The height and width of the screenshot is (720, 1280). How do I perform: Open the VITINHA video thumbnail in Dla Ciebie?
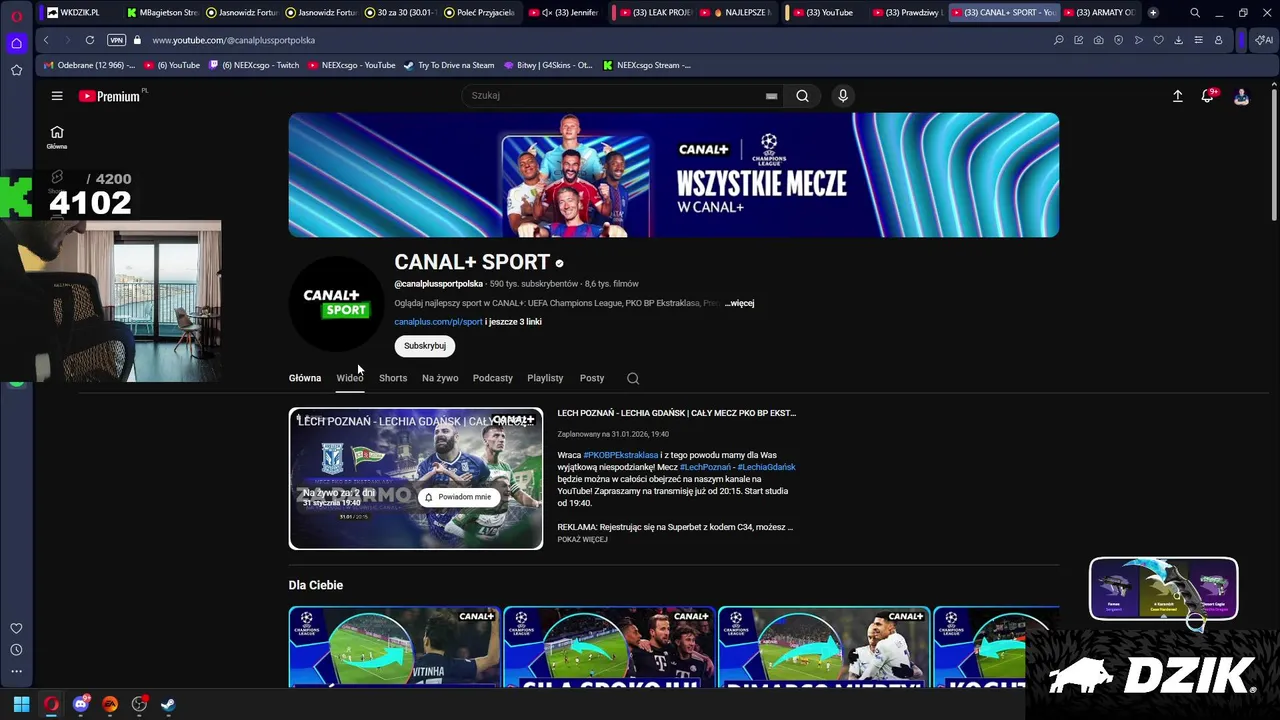pos(394,647)
